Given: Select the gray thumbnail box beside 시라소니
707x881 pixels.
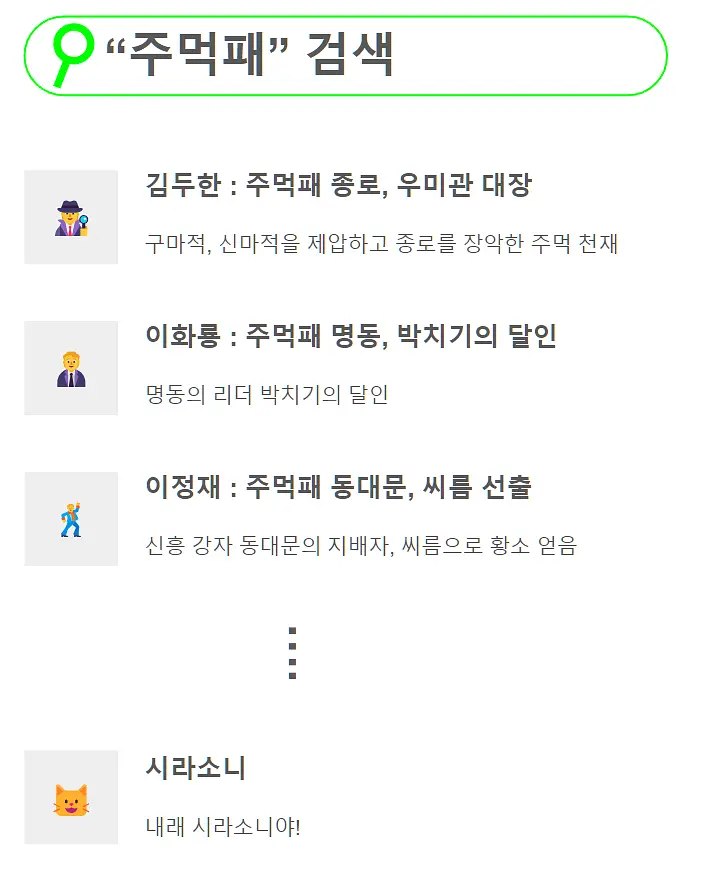Looking at the screenshot, I should (71, 797).
